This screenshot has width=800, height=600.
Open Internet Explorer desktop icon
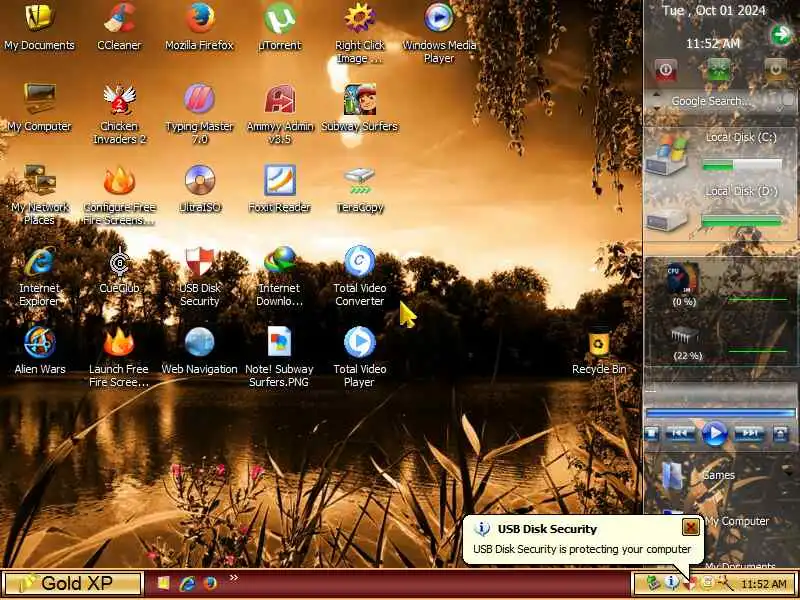pos(39,276)
